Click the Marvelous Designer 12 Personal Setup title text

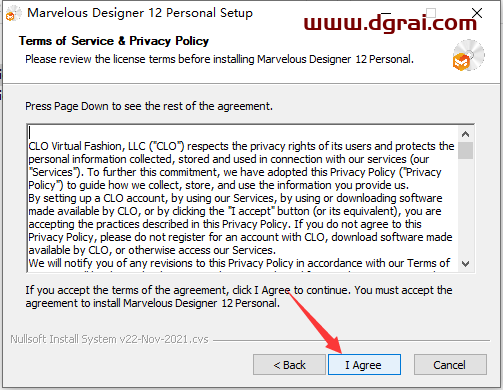(140, 13)
